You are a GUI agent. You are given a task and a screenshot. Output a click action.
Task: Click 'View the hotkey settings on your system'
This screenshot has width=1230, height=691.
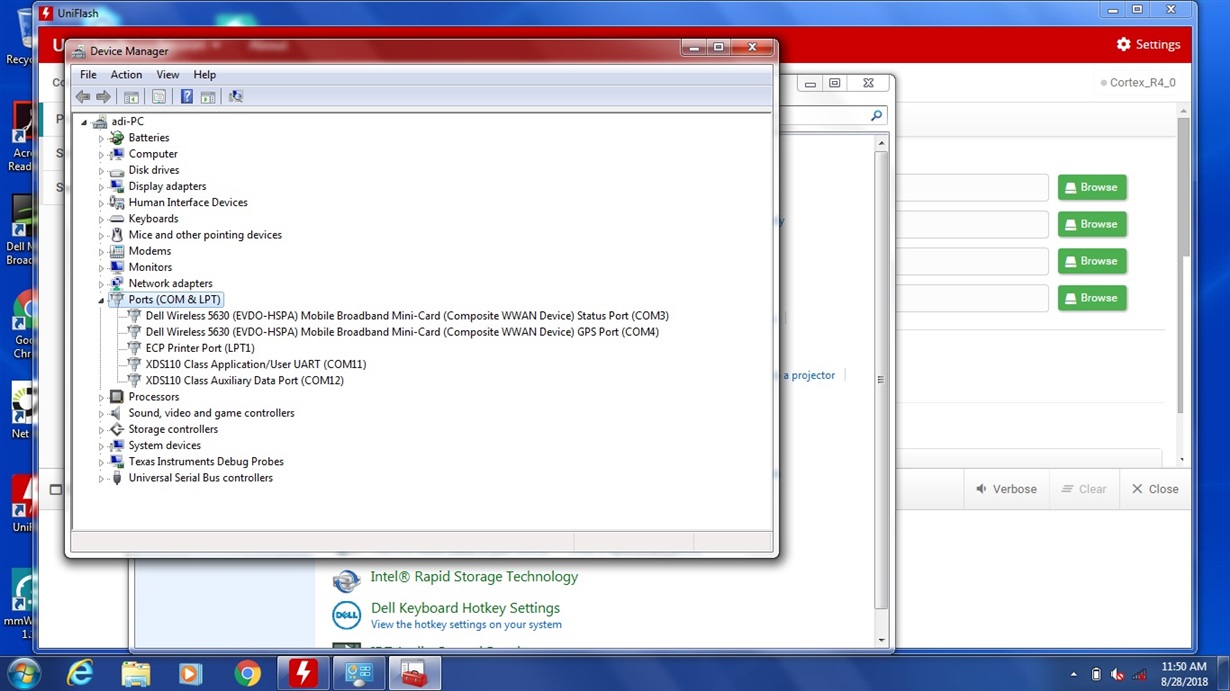point(466,625)
